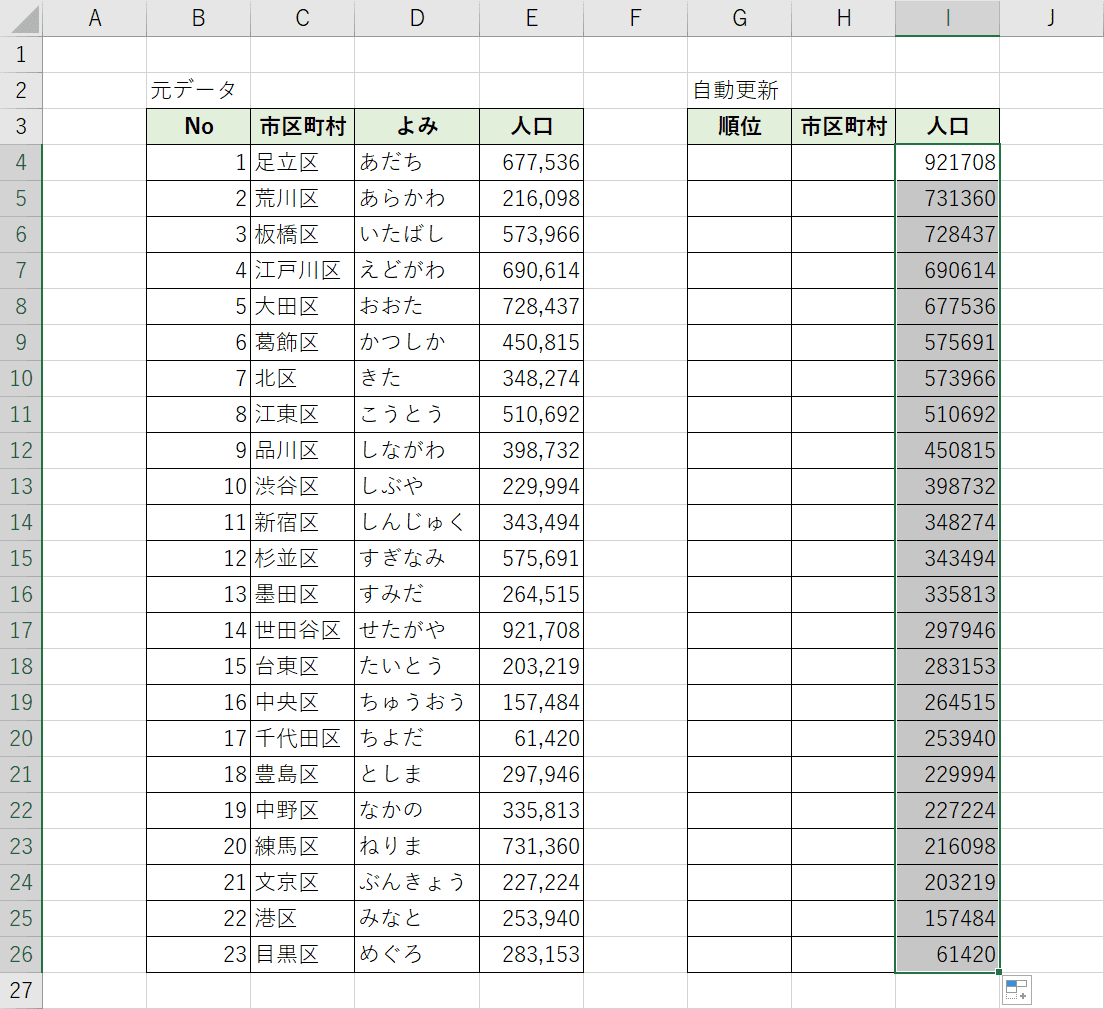The height and width of the screenshot is (1009, 1104).
Task: Select the cell 目黒区
Action: [x=303, y=954]
